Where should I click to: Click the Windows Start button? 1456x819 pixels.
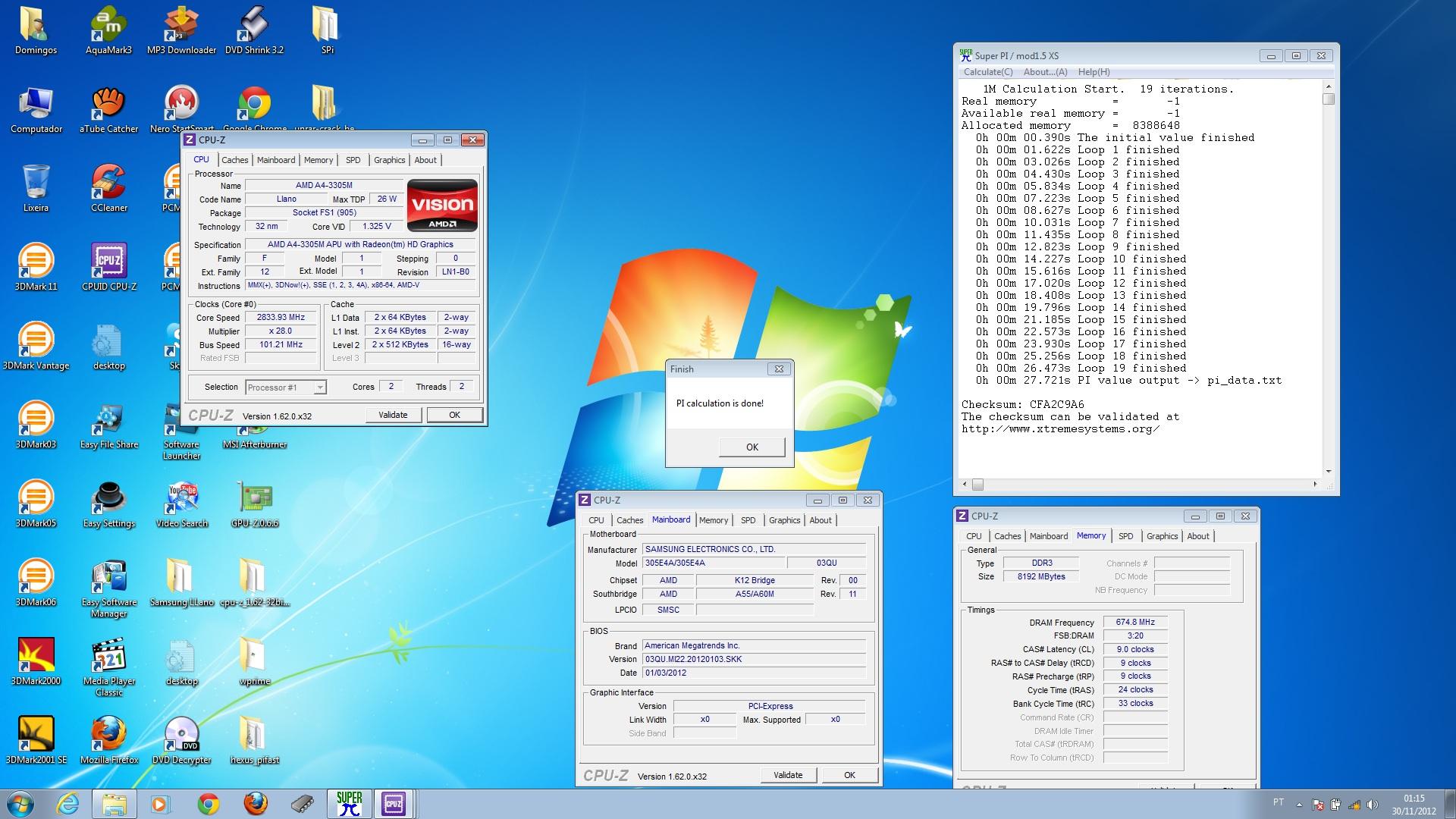click(x=20, y=804)
